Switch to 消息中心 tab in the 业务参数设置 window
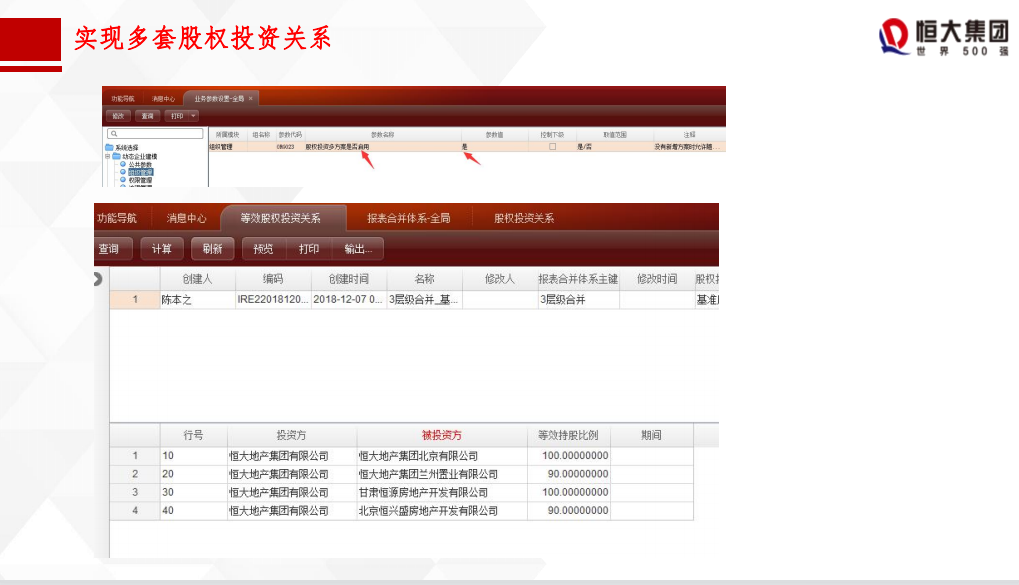The width and height of the screenshot is (1019, 585). [x=163, y=99]
